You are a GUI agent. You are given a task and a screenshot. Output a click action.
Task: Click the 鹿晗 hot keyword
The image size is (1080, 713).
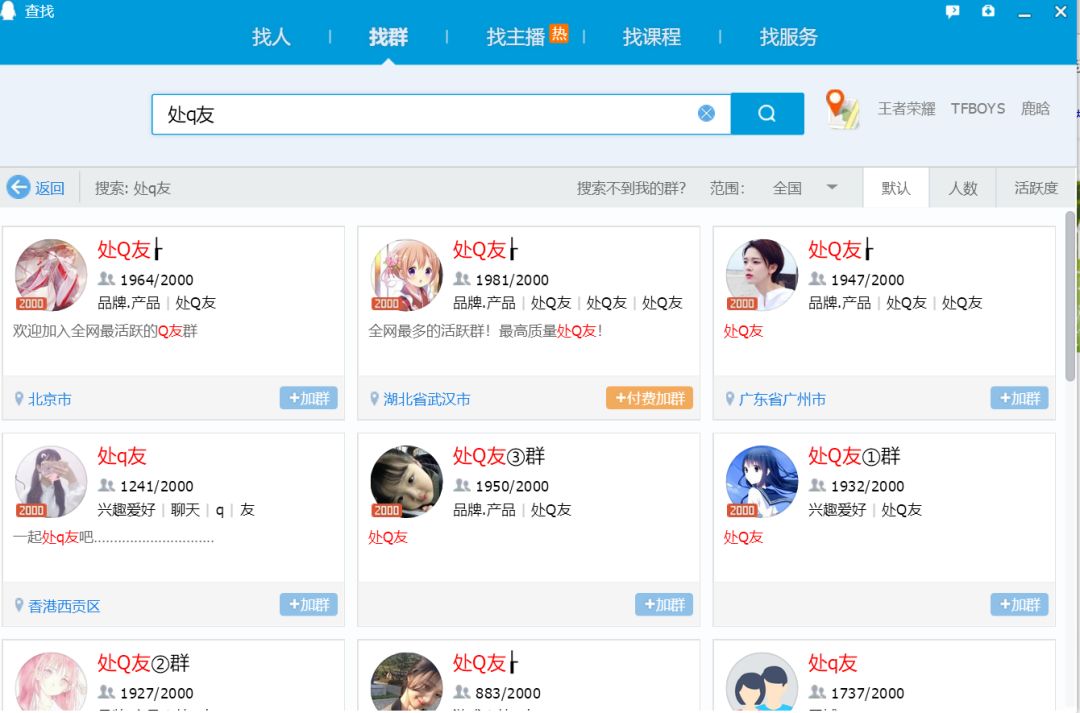[x=1035, y=109]
